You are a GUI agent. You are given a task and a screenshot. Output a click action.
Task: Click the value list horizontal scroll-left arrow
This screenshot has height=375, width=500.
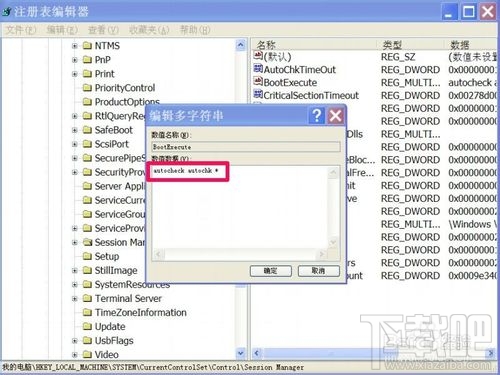click(x=256, y=353)
